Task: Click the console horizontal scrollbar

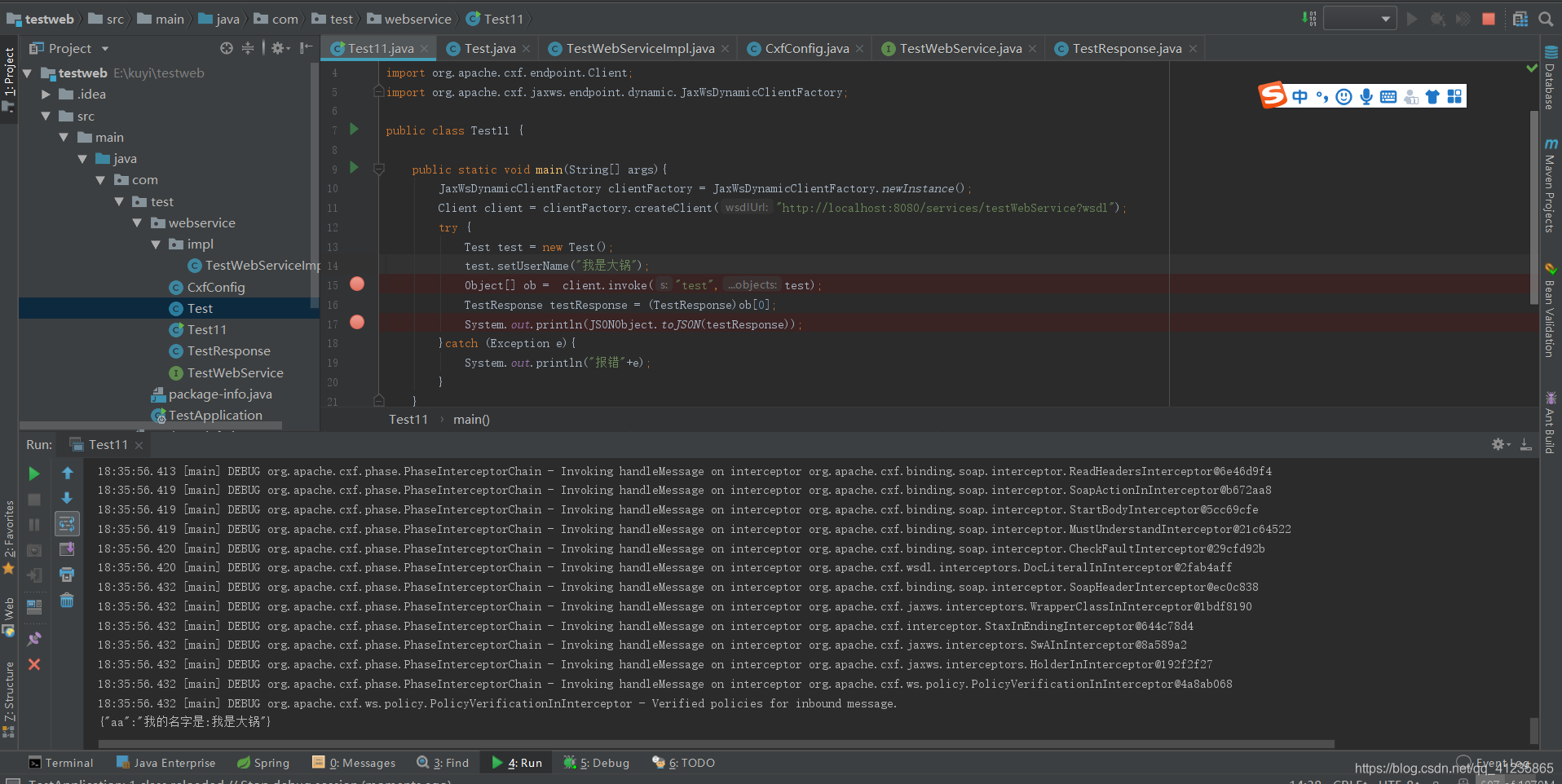Action: pyautogui.click(x=716, y=743)
